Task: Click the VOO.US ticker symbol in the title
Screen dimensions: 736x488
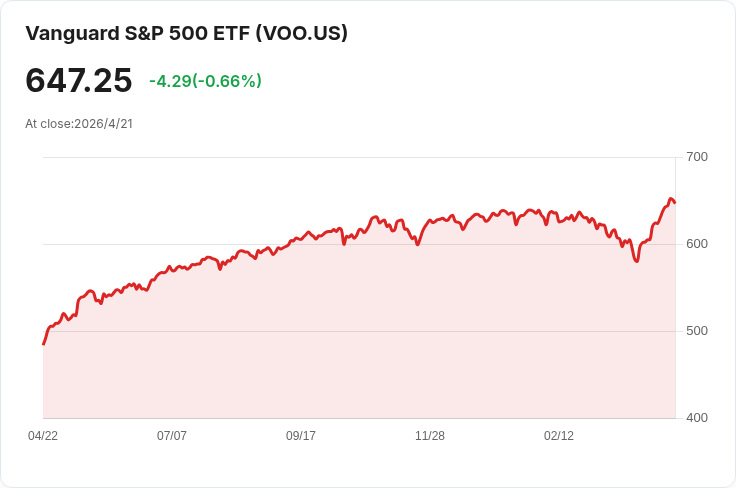Action: [x=302, y=34]
